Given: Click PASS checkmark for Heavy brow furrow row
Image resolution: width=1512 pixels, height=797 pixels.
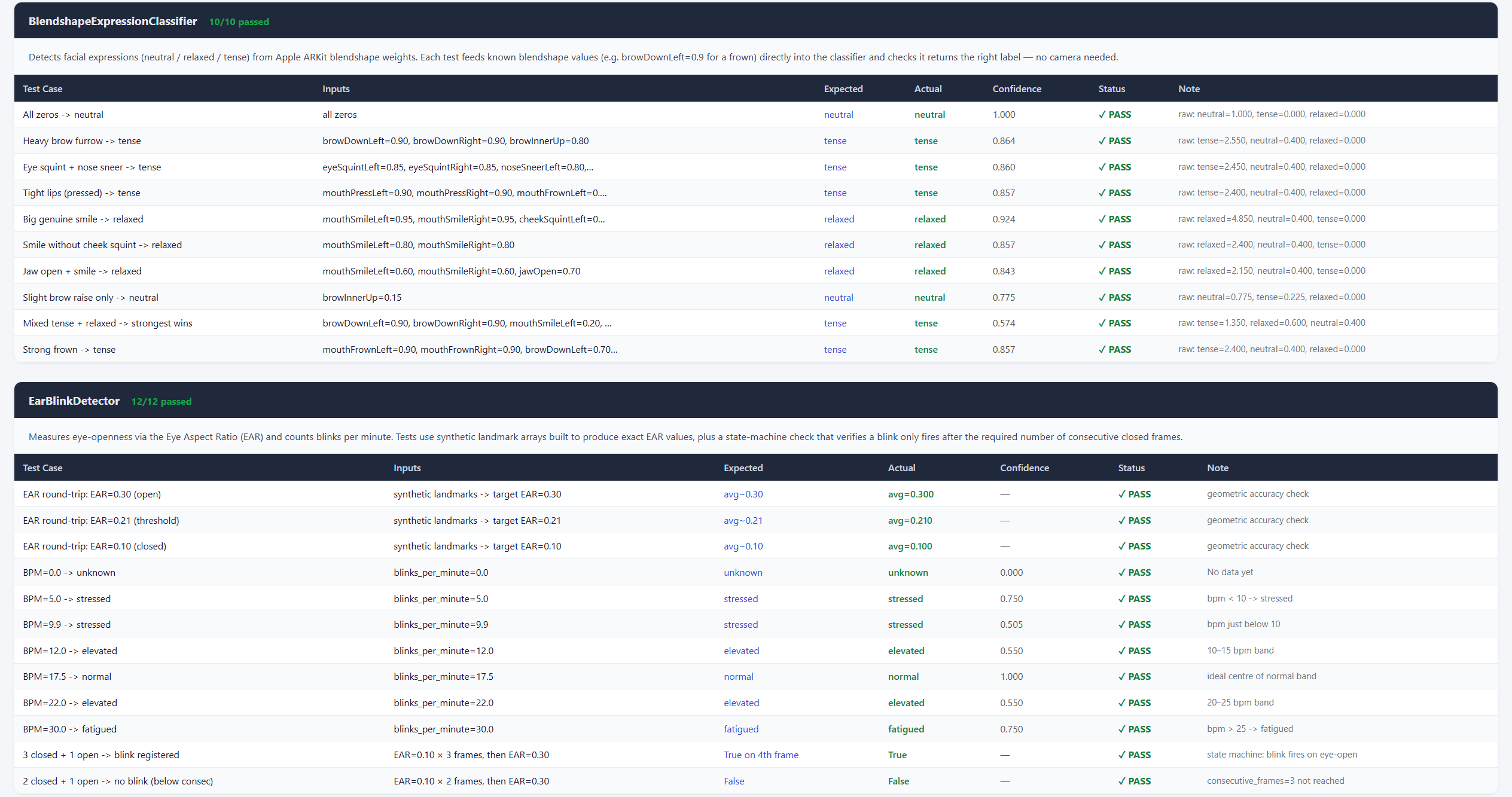Looking at the screenshot, I should (1115, 141).
